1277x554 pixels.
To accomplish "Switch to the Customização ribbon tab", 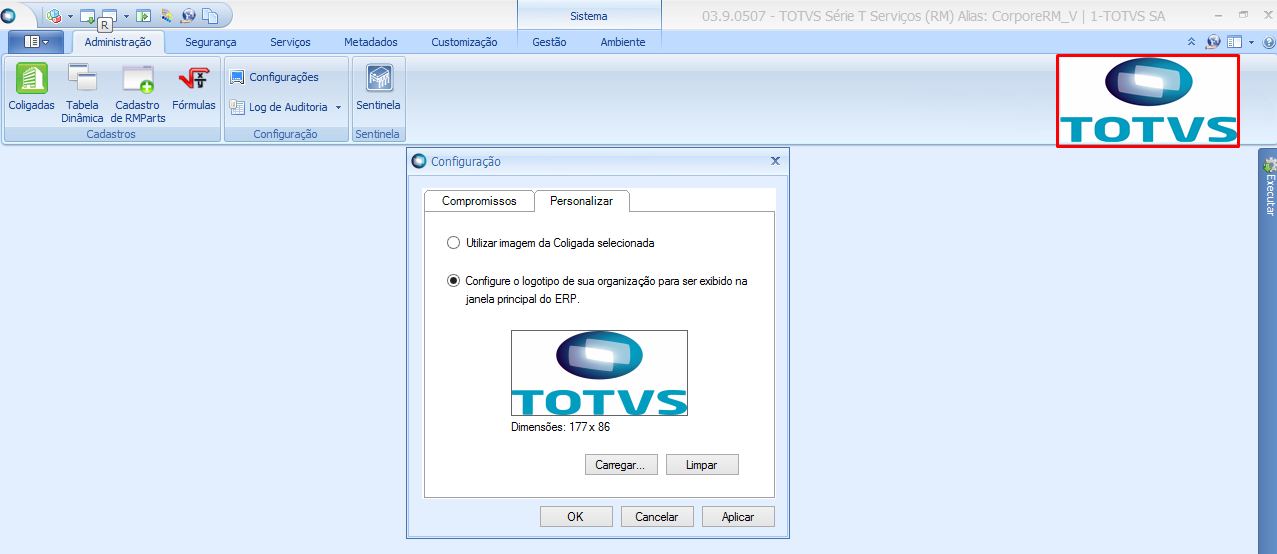I will [464, 42].
